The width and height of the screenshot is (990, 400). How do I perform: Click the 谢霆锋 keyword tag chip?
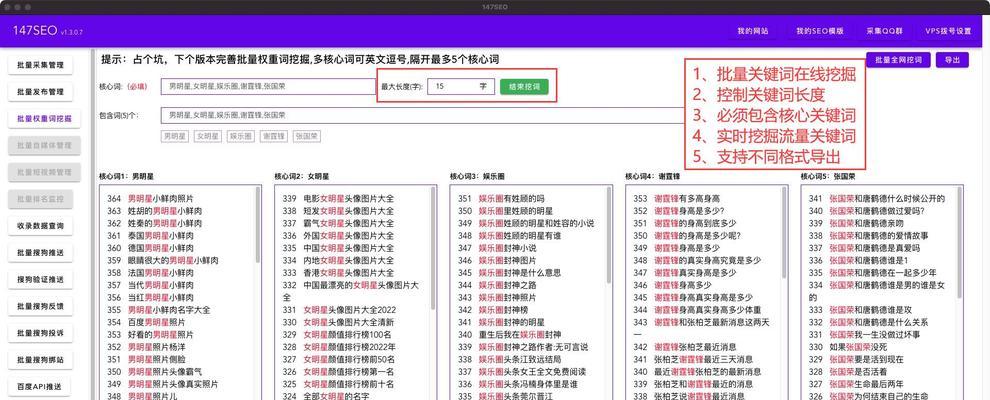tap(274, 136)
